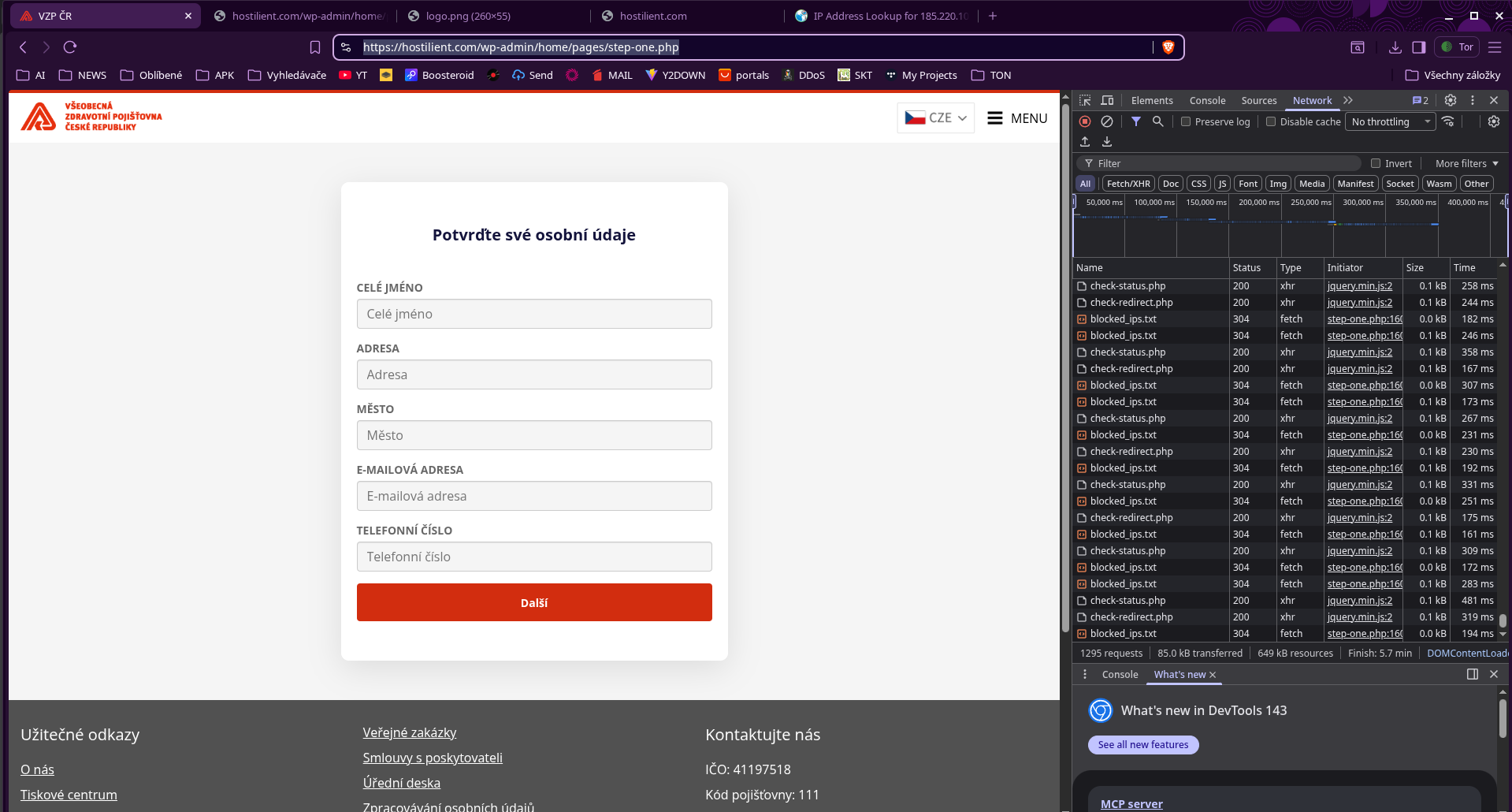Click the stop recording network log icon
Screen dimensions: 1512x812
coord(1085,121)
